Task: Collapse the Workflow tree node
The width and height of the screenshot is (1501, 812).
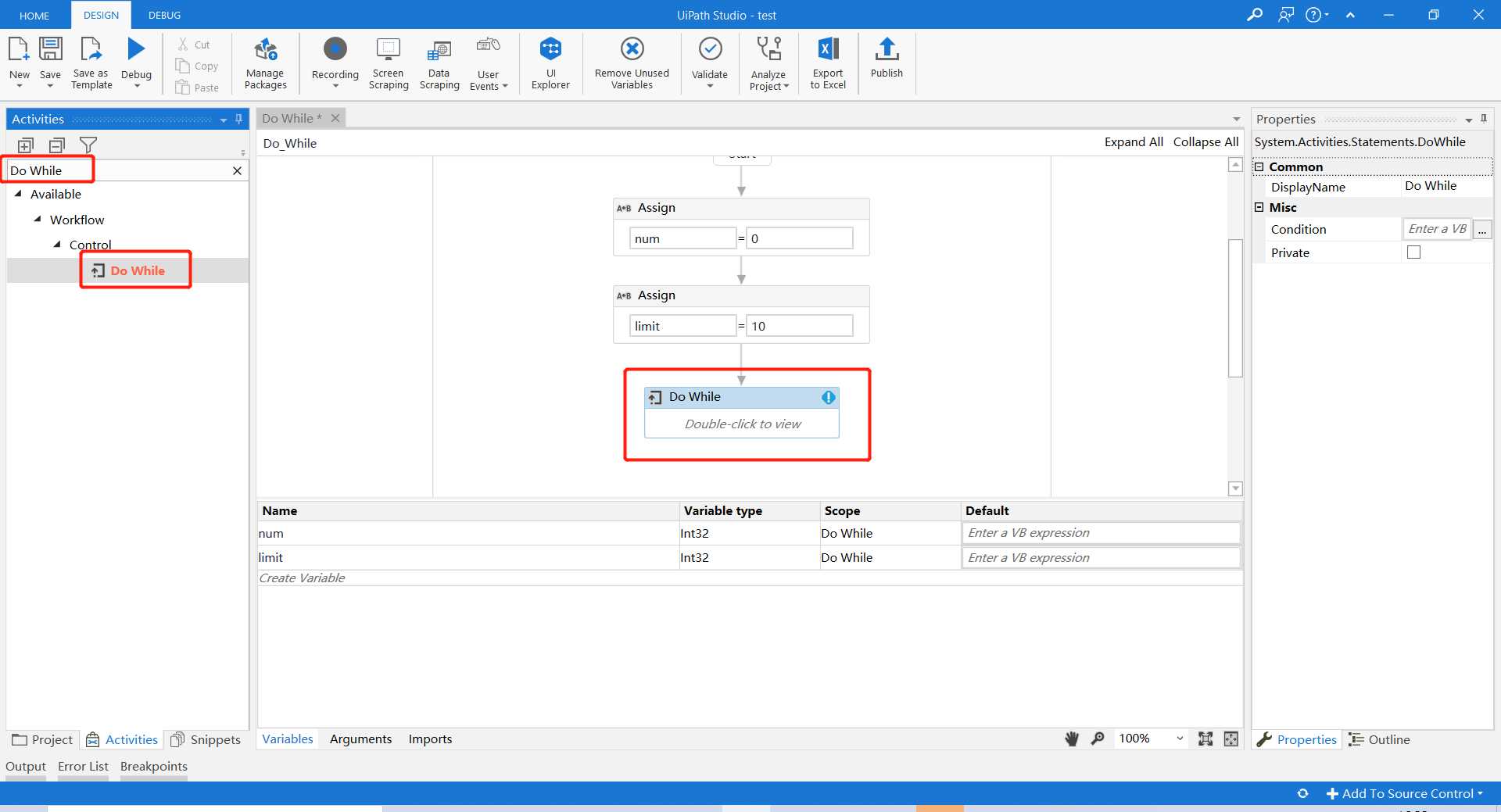Action: (x=38, y=220)
